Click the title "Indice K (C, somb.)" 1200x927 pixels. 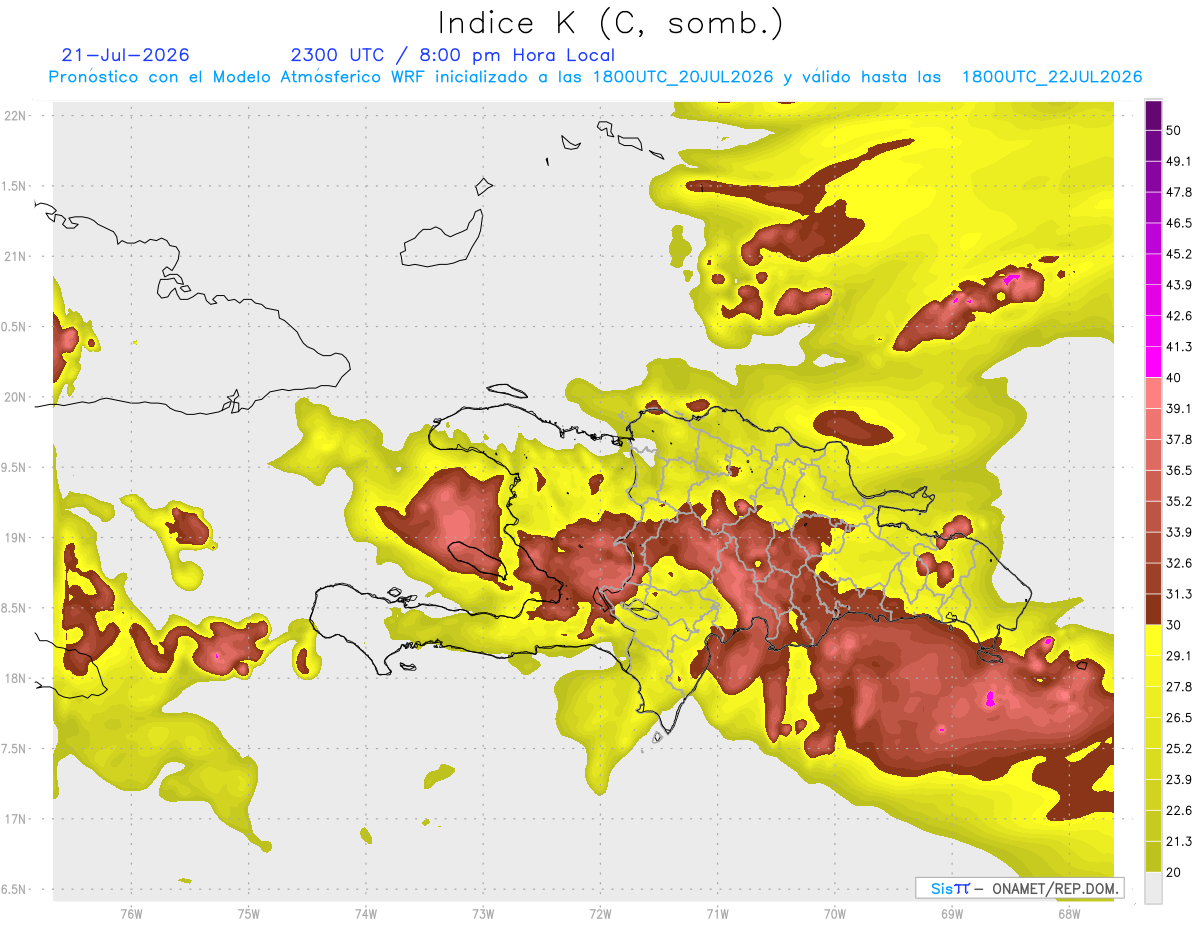[610, 22]
